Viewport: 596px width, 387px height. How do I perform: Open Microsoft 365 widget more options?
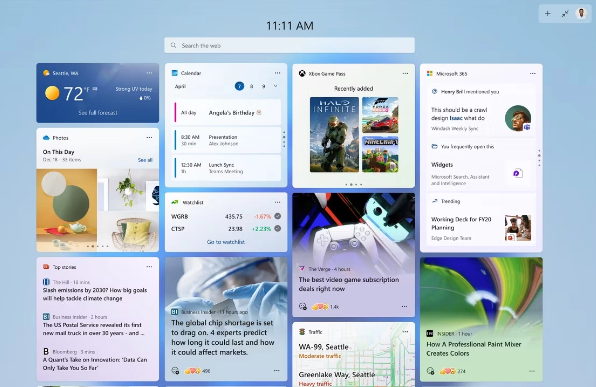(533, 74)
